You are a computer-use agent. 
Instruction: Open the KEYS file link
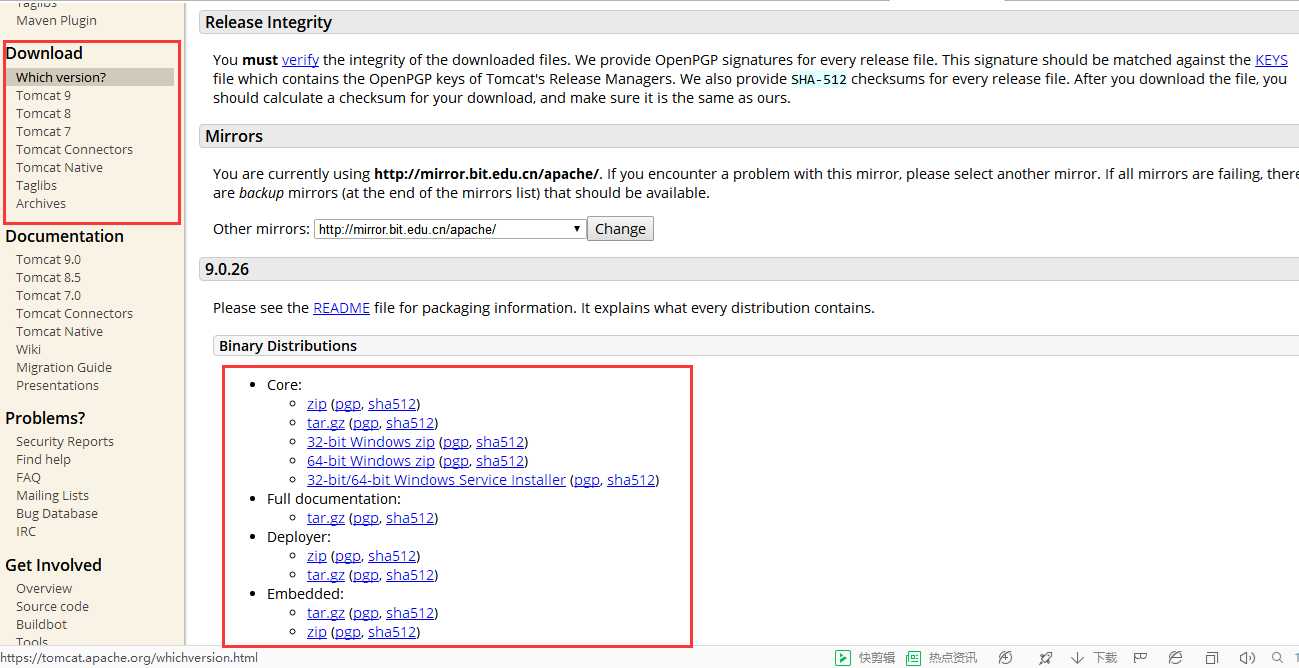pyautogui.click(x=1271, y=60)
